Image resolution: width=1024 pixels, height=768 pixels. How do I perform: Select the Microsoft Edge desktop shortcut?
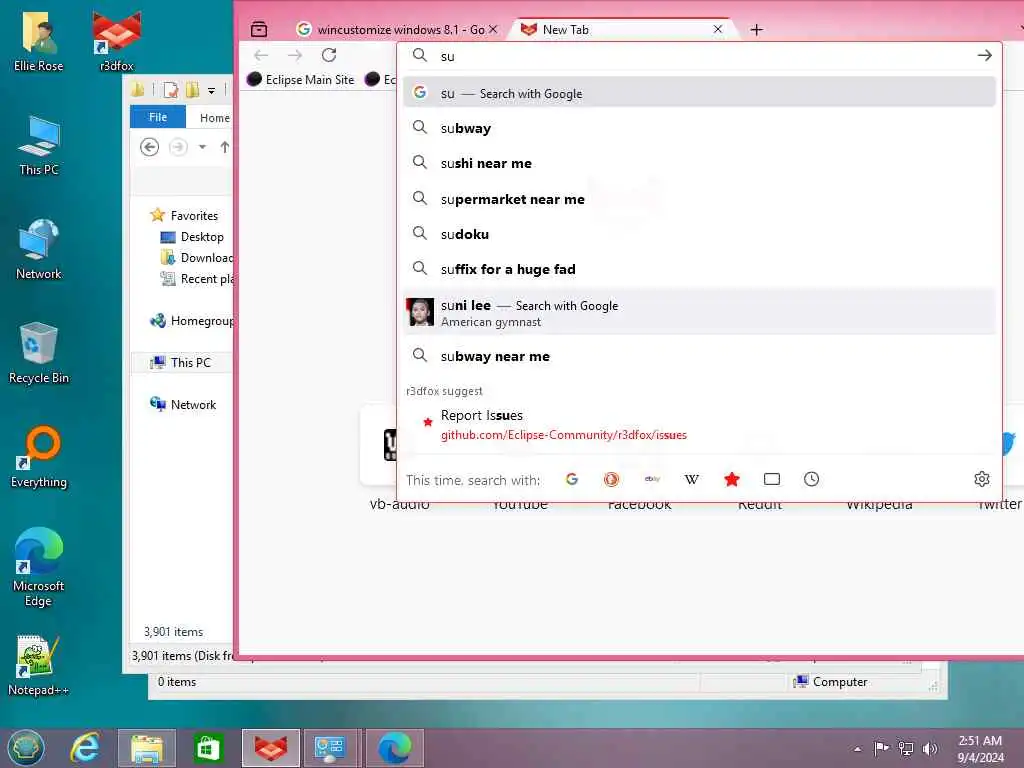(x=39, y=567)
